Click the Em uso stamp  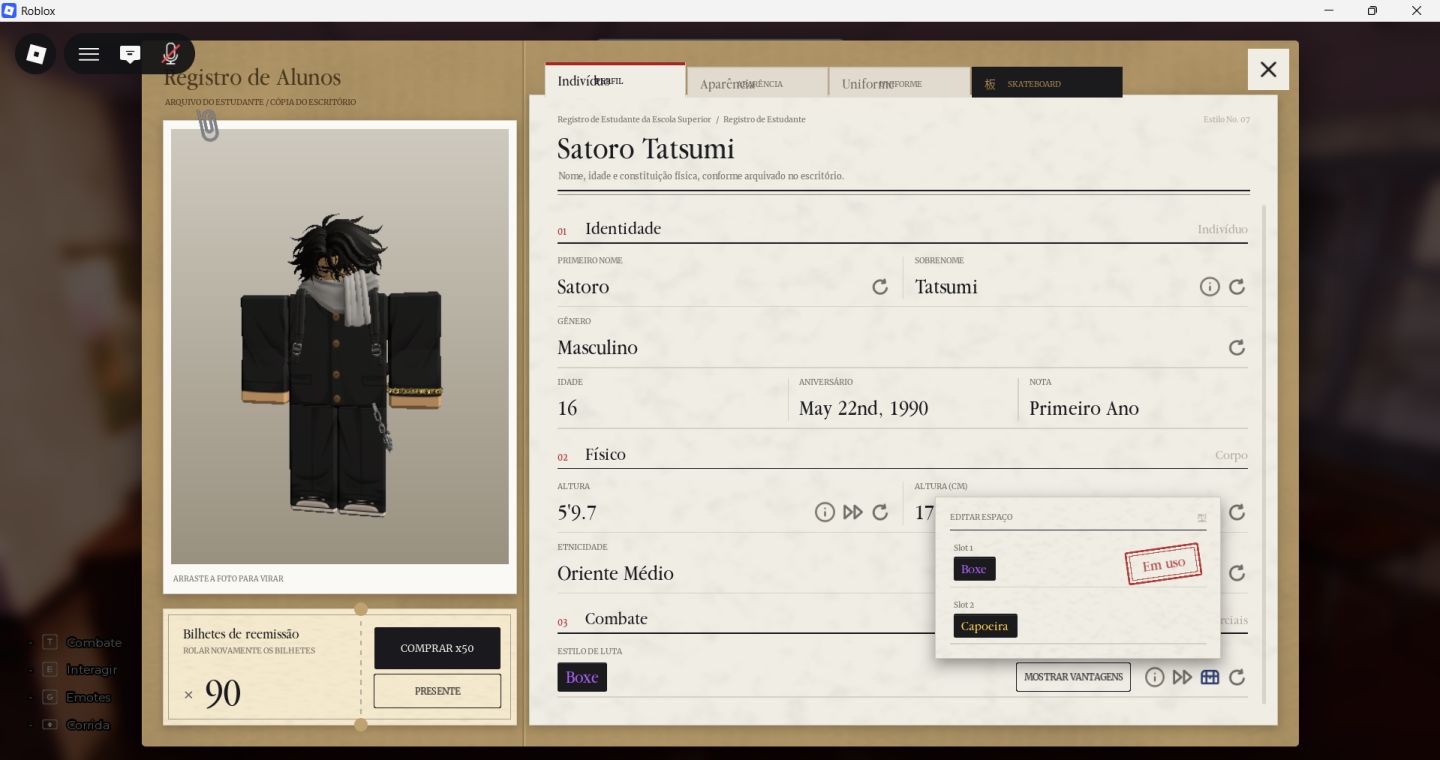pos(1163,564)
